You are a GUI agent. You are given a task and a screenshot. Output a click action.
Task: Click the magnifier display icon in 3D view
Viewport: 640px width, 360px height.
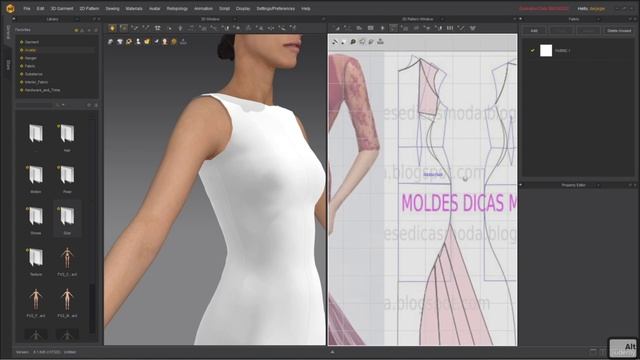click(129, 42)
